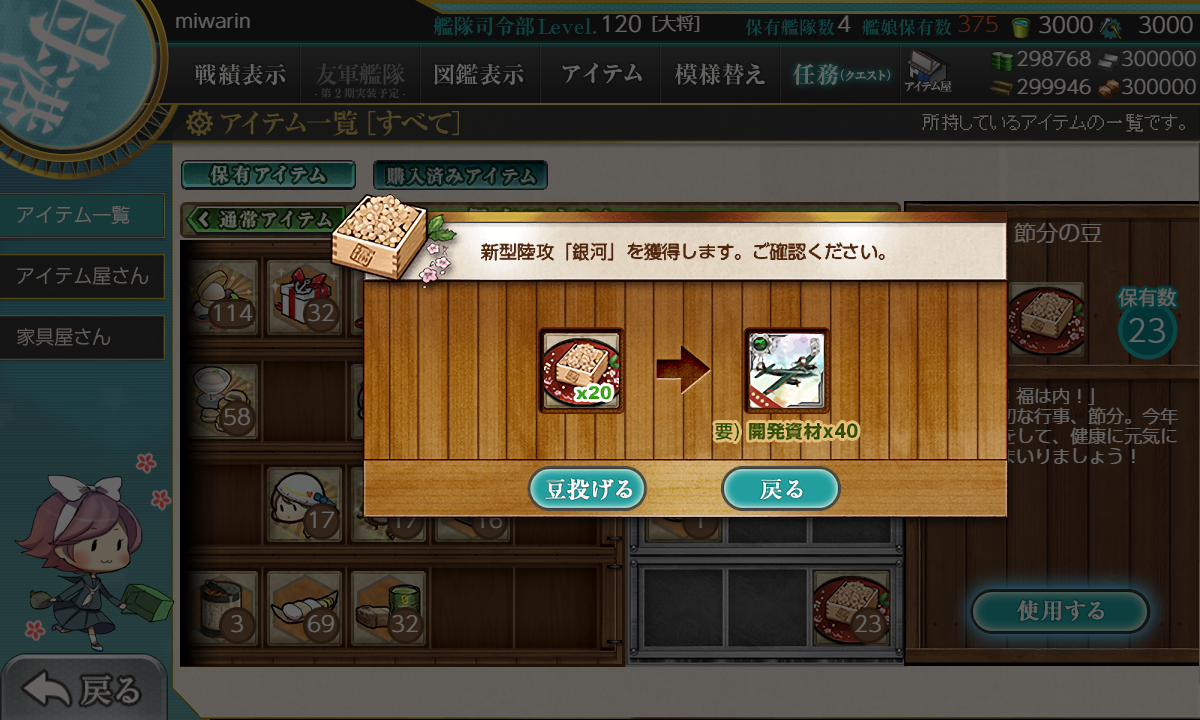Image resolution: width=1200 pixels, height=720 pixels.
Task: Select the canned item showing count 3
Action: point(221,608)
